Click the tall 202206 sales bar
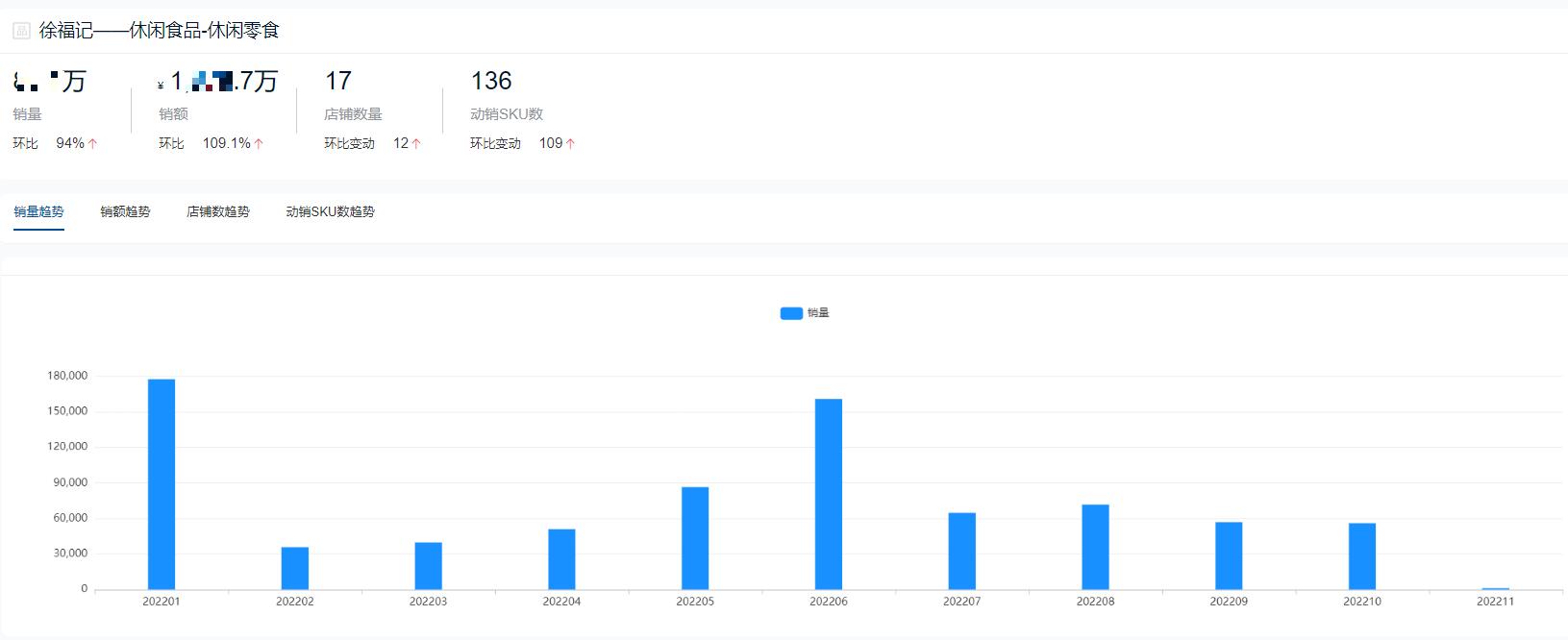The image size is (1568, 640). (x=829, y=494)
